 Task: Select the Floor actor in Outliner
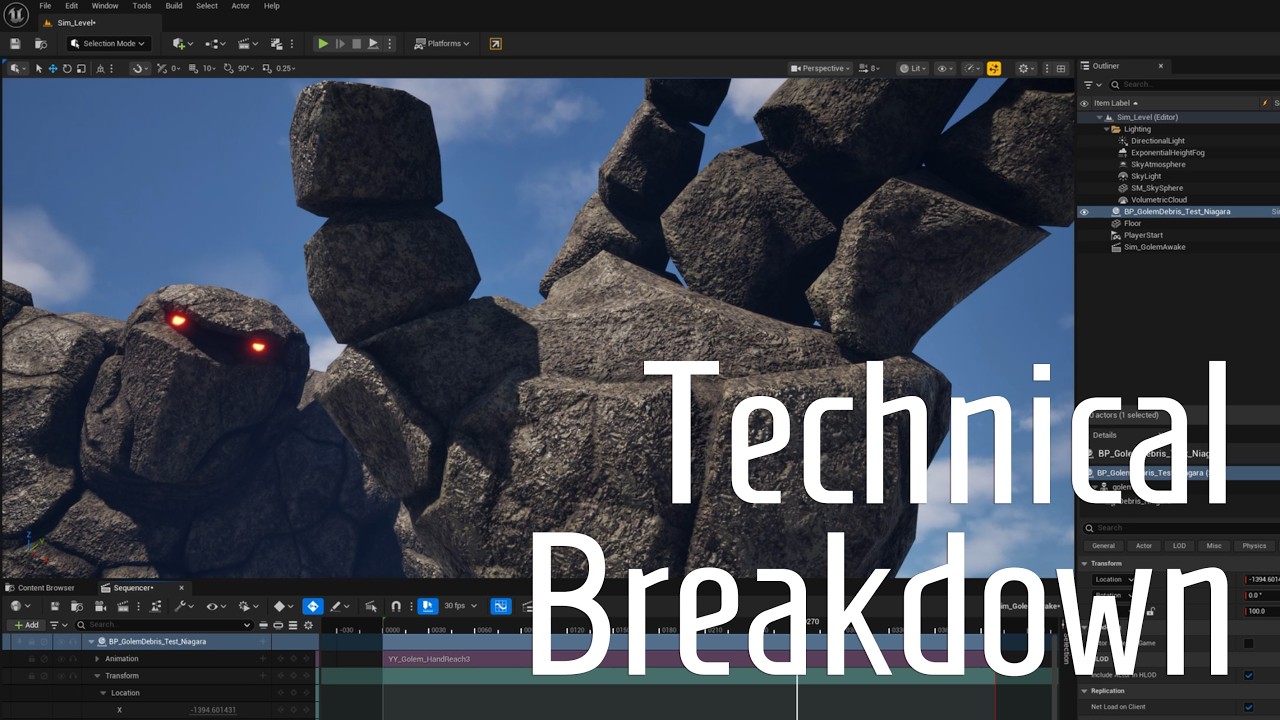click(1132, 223)
